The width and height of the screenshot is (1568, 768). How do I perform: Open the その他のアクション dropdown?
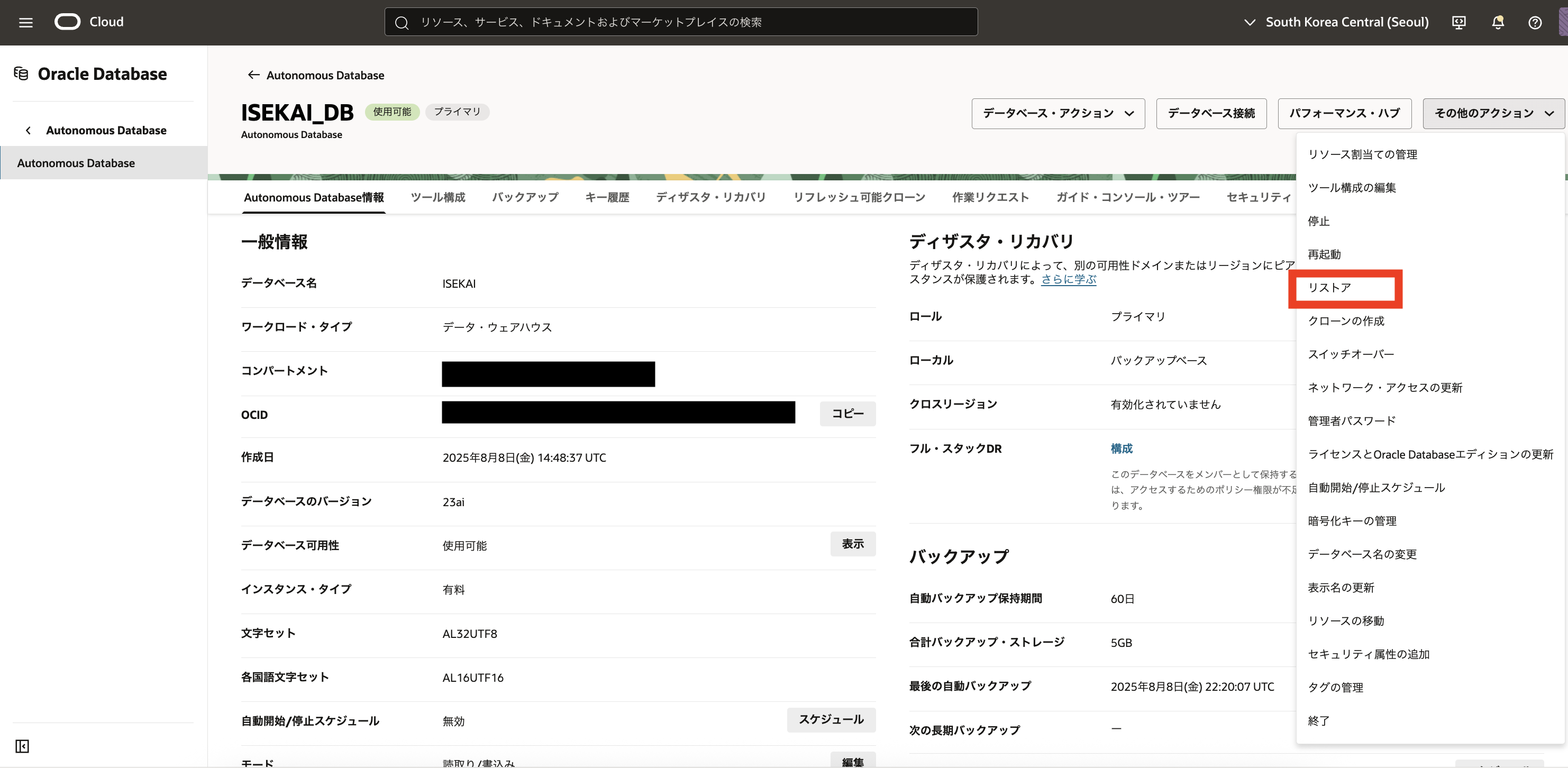[1492, 113]
